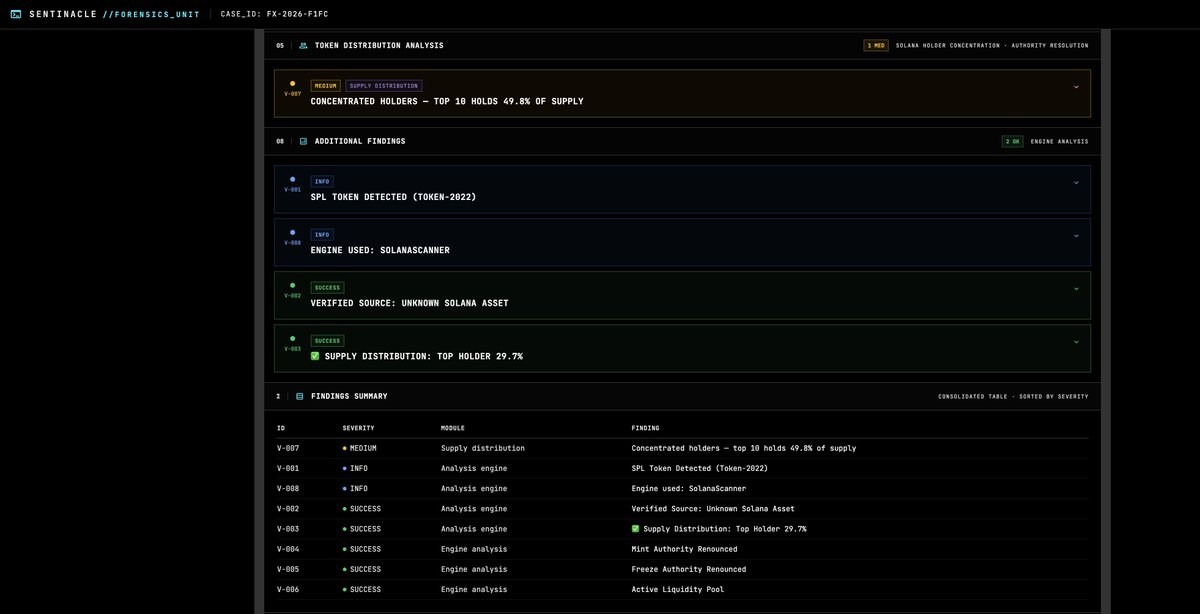1200x614 pixels.
Task: Click the orange severity dot above V-007
Action: 292,84
